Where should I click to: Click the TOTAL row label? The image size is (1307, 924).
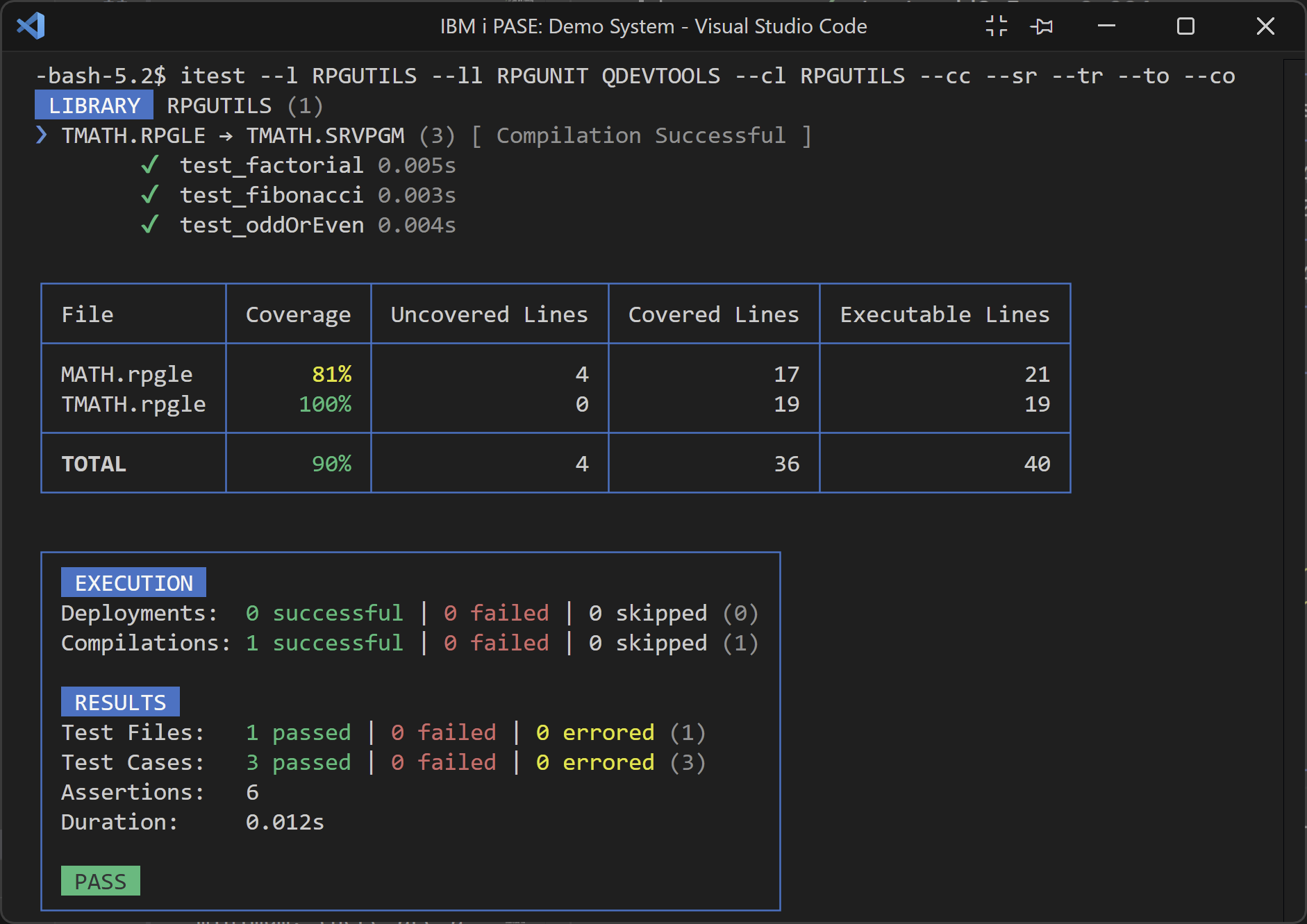(x=94, y=464)
